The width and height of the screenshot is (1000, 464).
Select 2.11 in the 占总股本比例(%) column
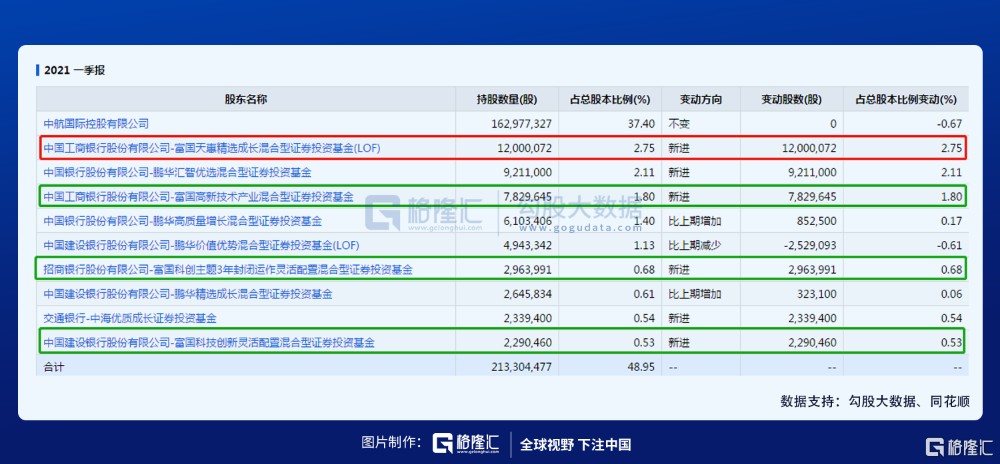coord(645,172)
